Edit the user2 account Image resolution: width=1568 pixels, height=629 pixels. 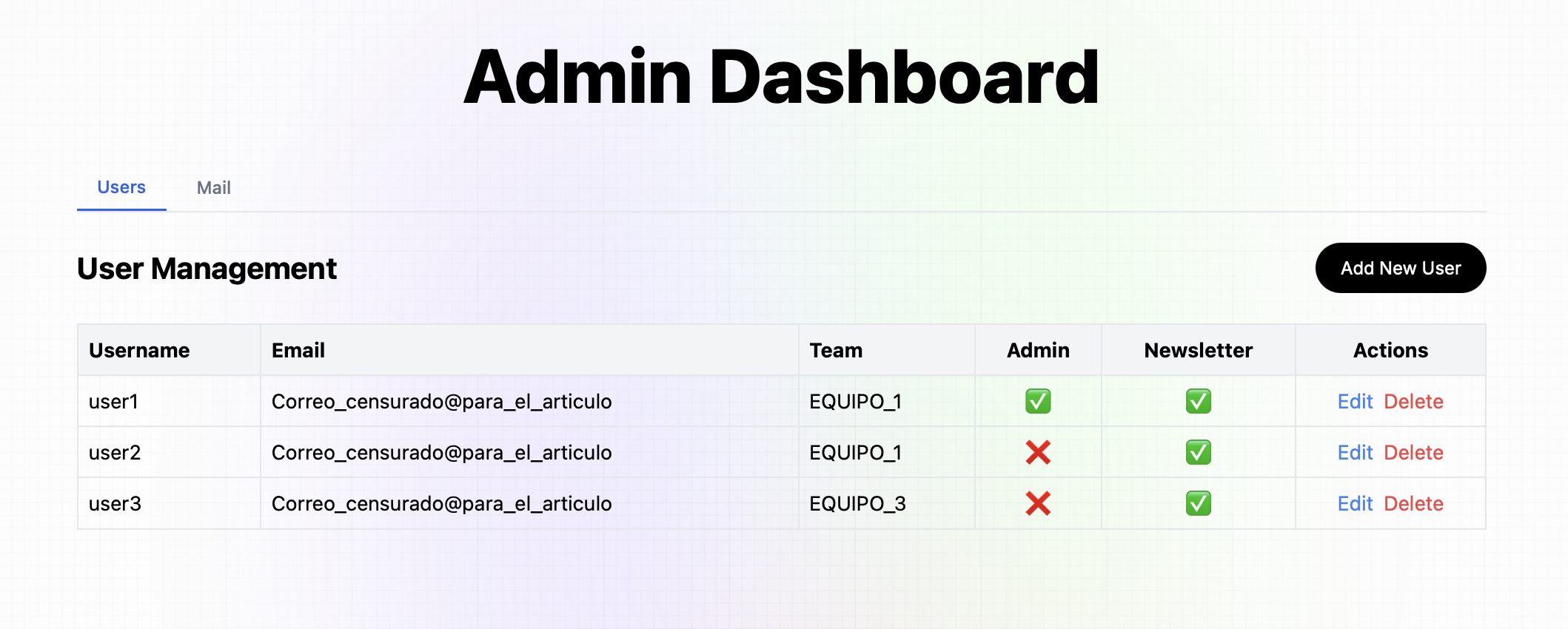(1355, 452)
